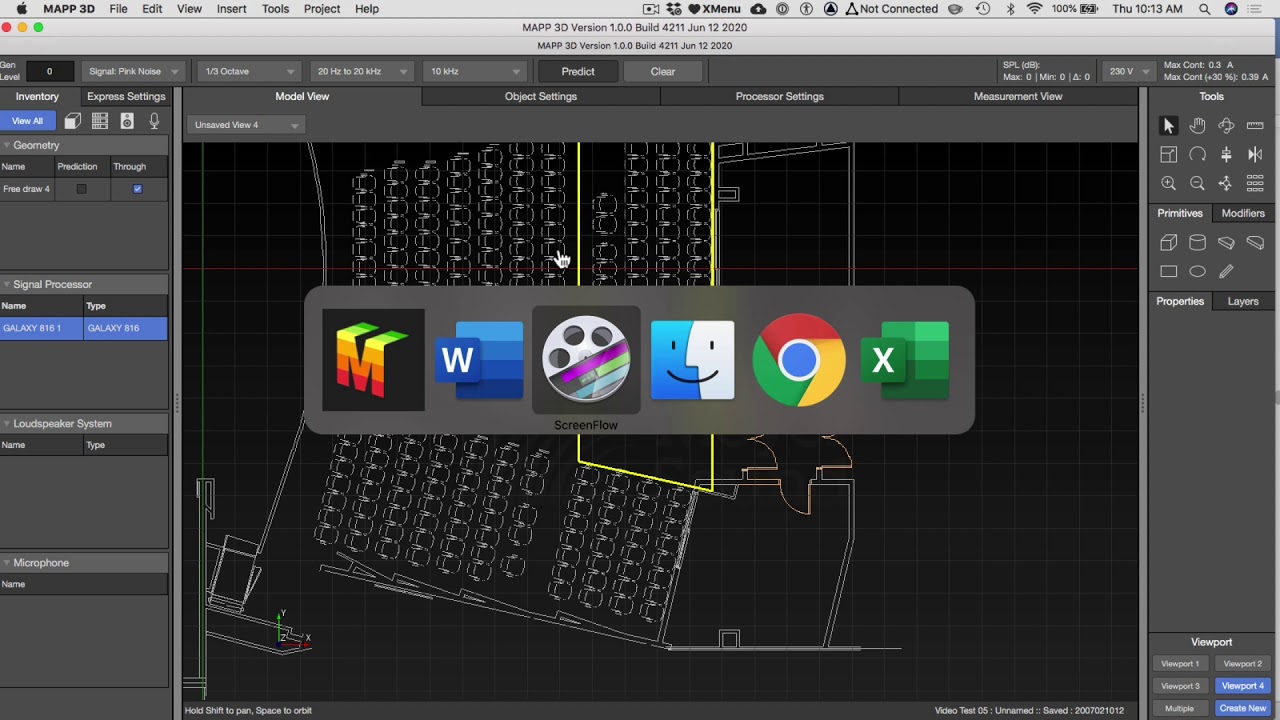Activate the hand pan tool

click(x=1197, y=125)
